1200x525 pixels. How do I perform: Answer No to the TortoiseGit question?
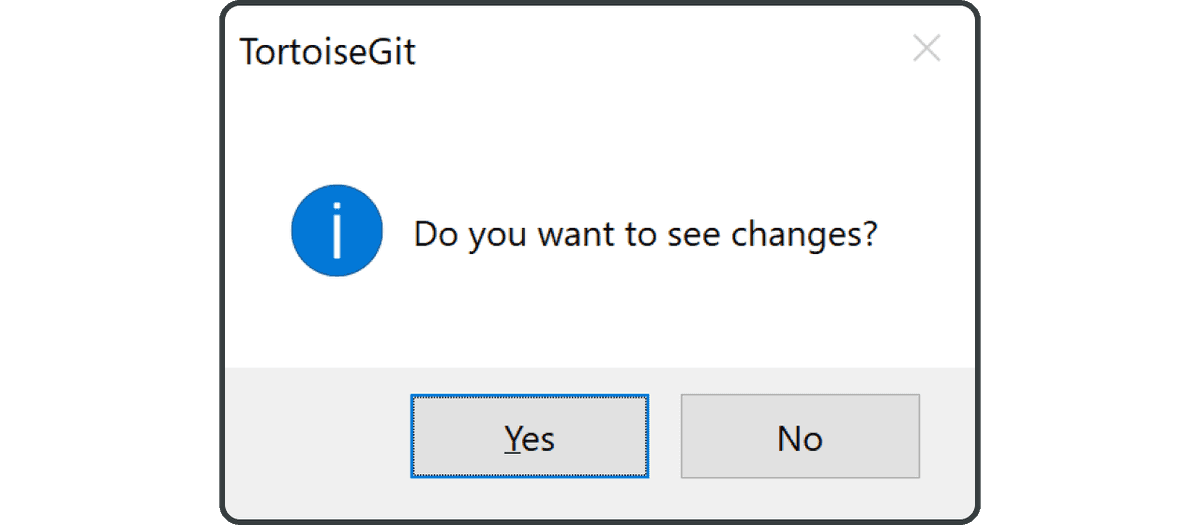pos(800,437)
